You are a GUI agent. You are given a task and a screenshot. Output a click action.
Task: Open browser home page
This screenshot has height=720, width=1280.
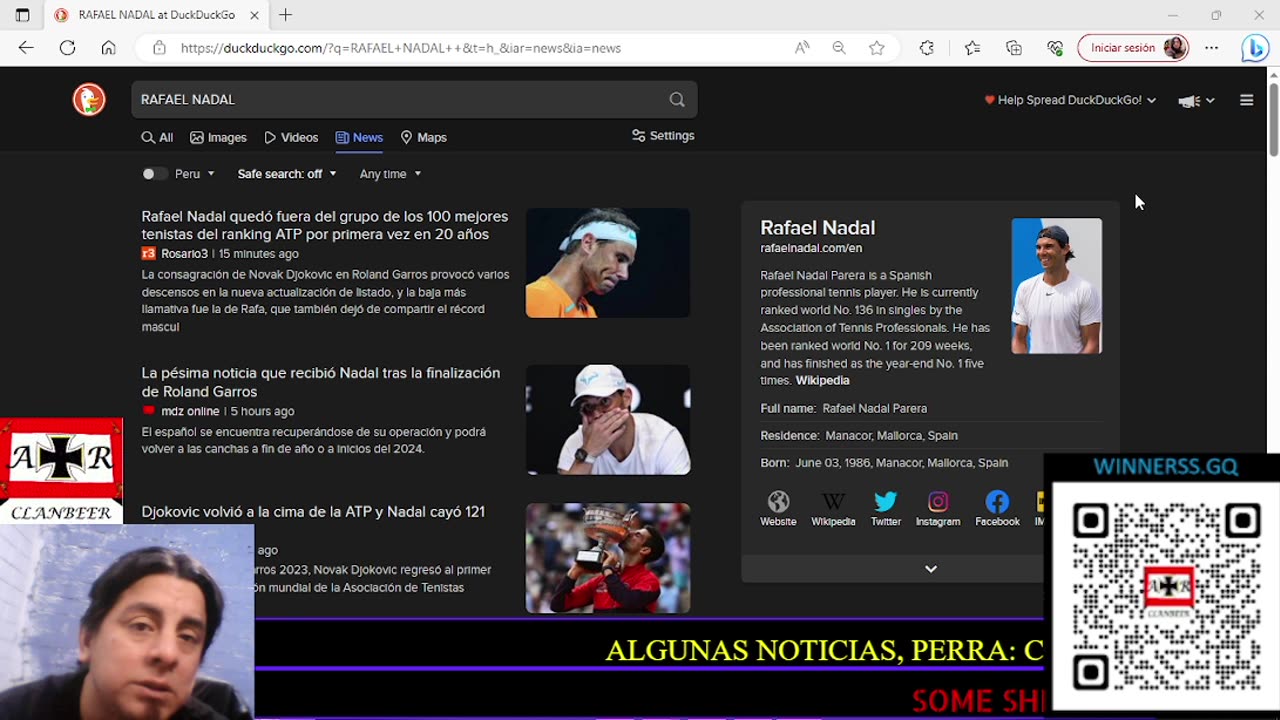pos(108,48)
